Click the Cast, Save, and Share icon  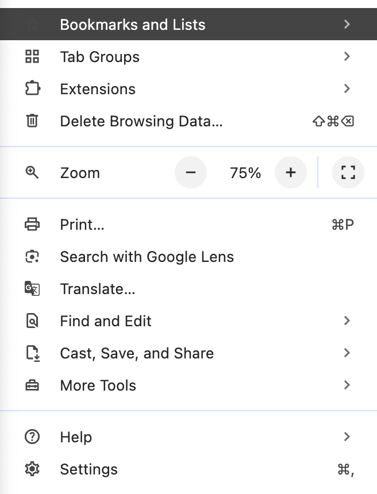pos(33,353)
